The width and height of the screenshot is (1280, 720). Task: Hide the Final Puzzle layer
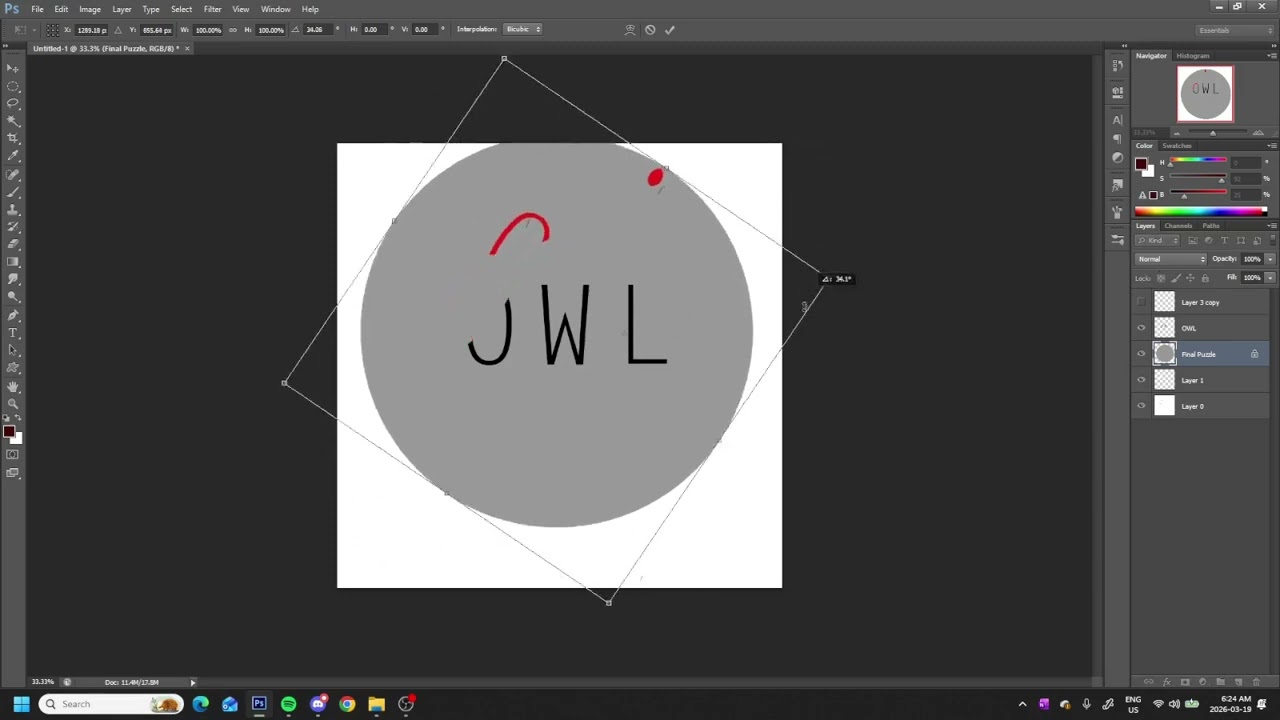coord(1141,354)
